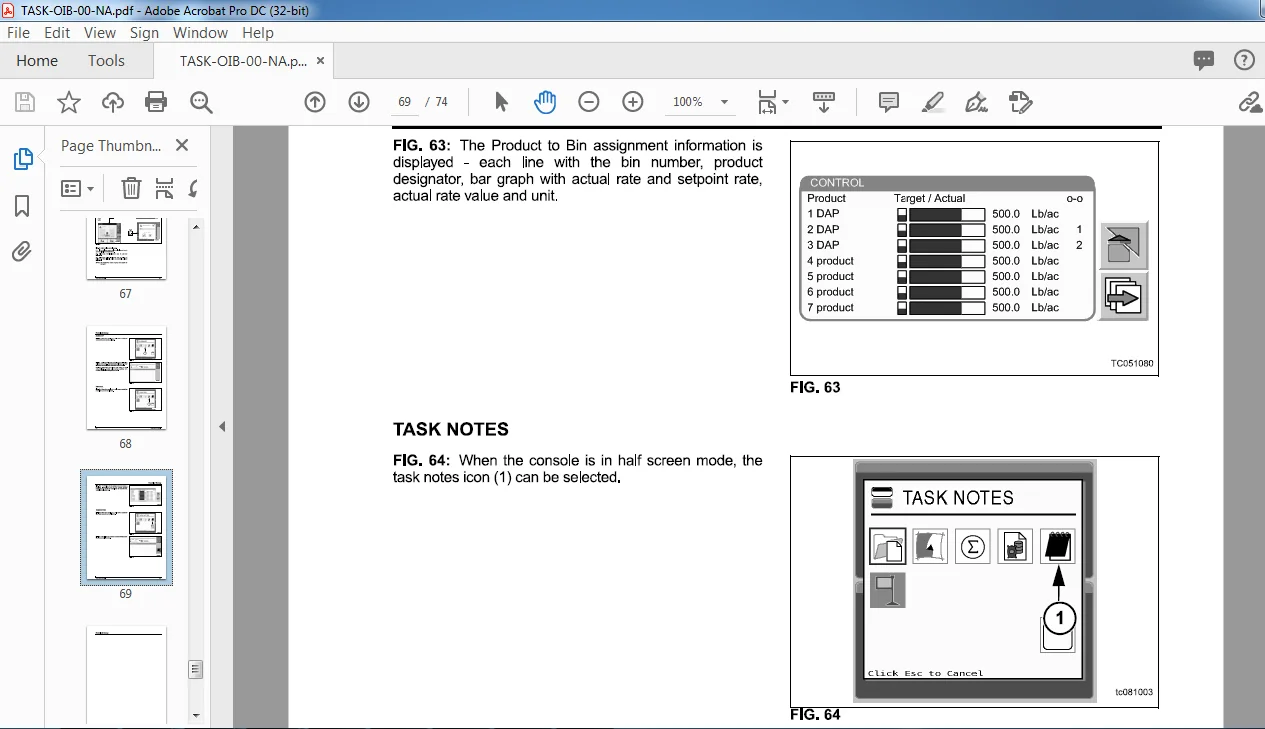
Task: Share a link using the link icon
Action: click(1249, 102)
